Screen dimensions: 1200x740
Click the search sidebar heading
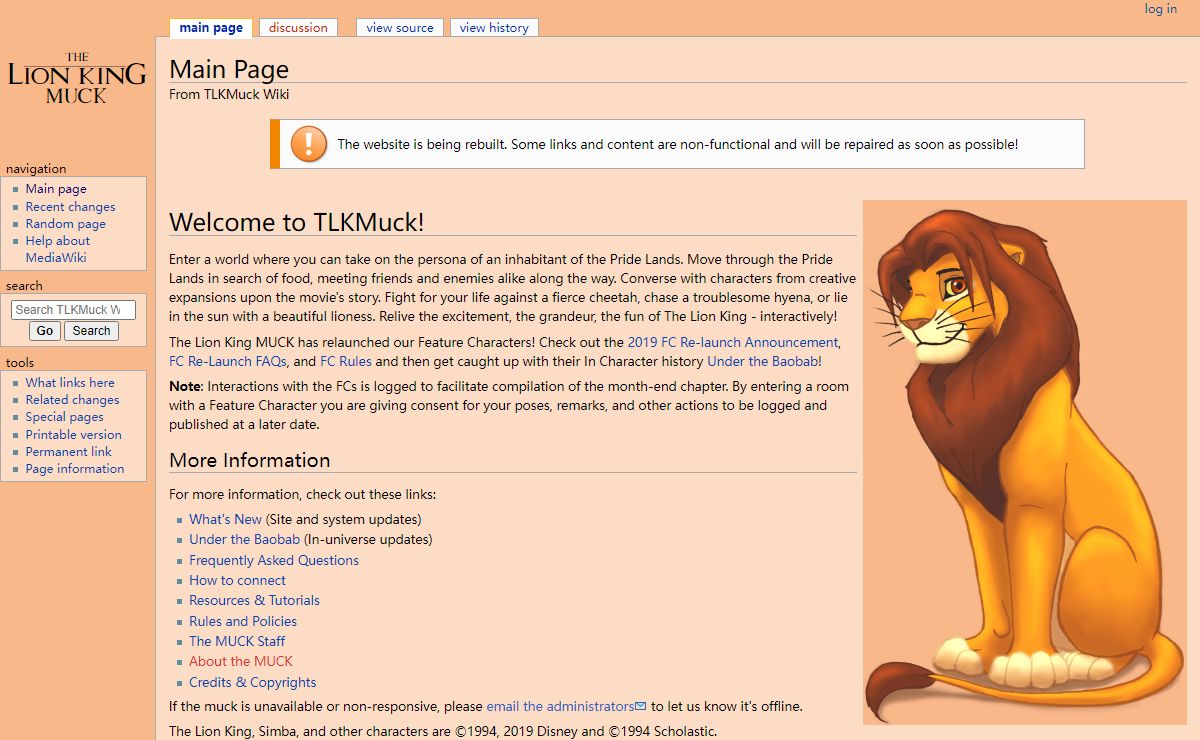tap(24, 286)
